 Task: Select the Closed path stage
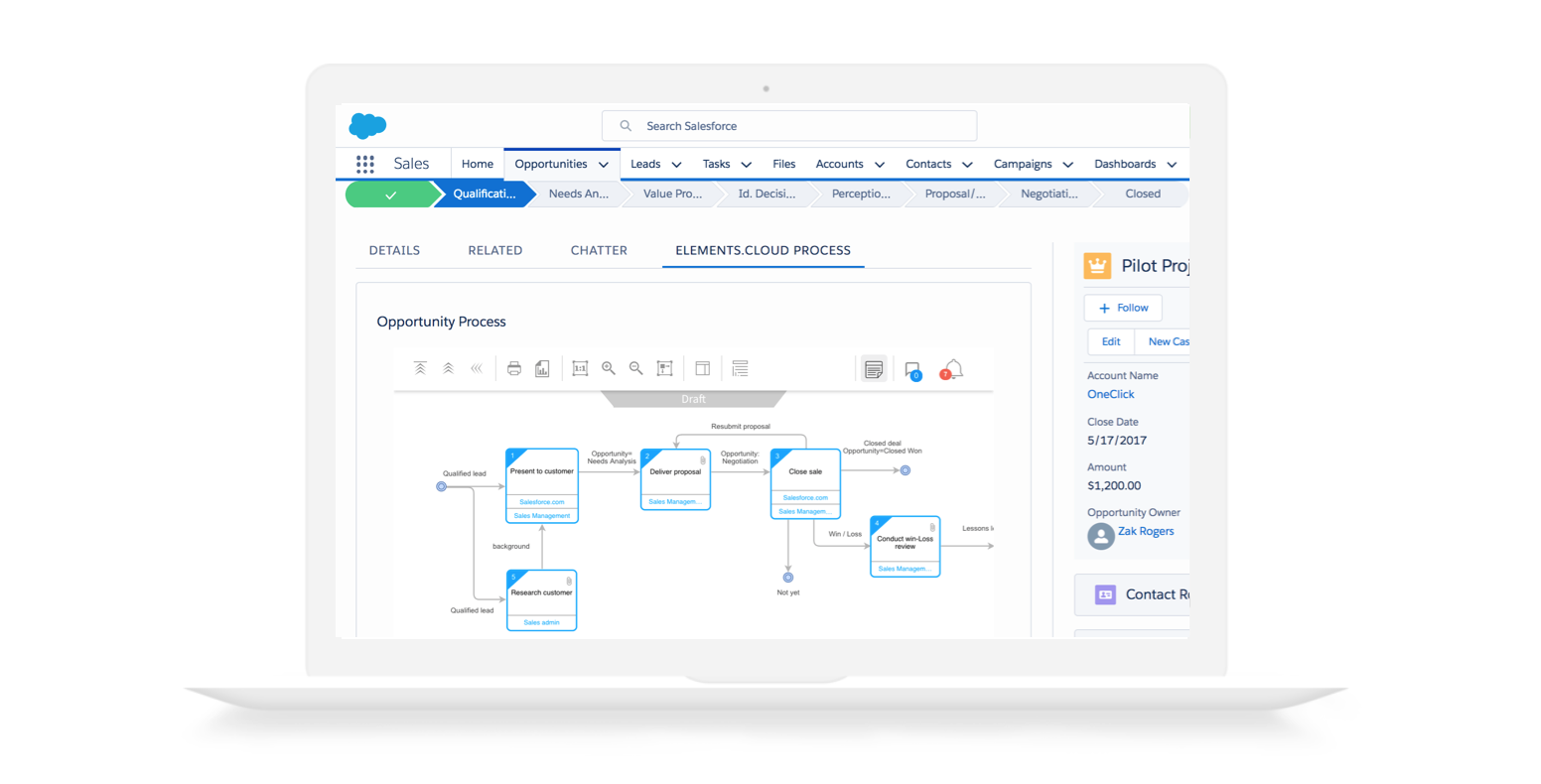click(x=1142, y=194)
